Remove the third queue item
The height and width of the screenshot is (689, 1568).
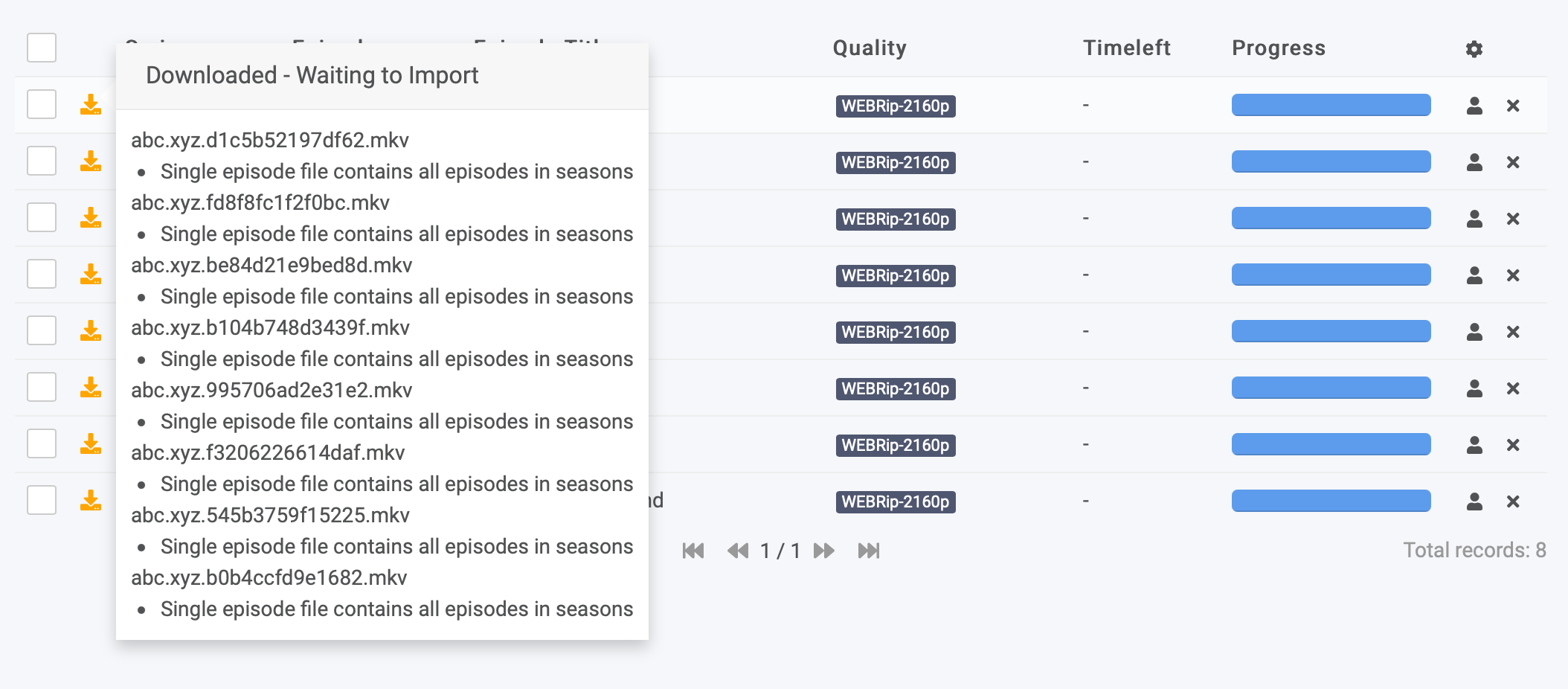[1512, 219]
